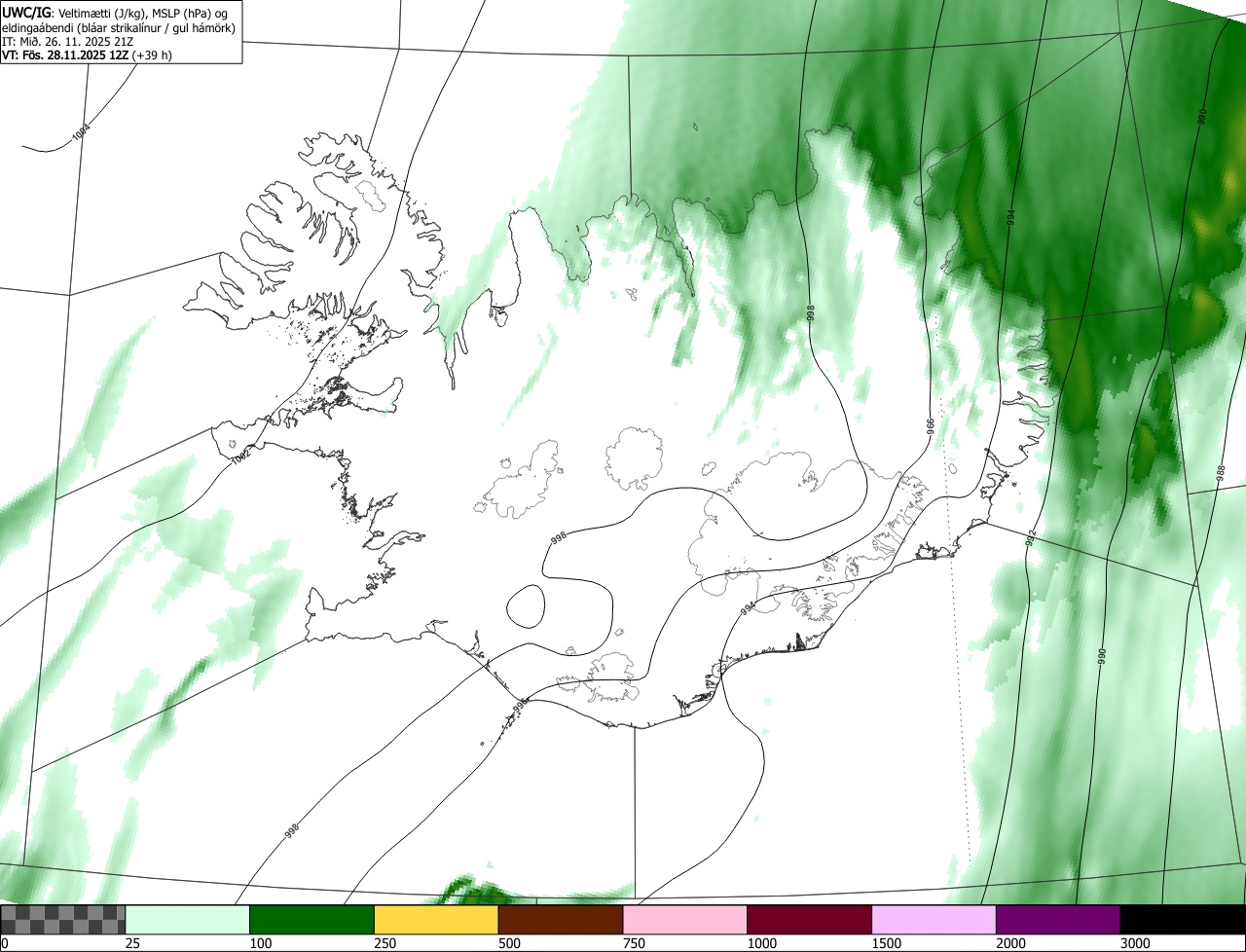Click the legend value "3000"
Viewport: 1246px width, 952px height.
(1134, 943)
